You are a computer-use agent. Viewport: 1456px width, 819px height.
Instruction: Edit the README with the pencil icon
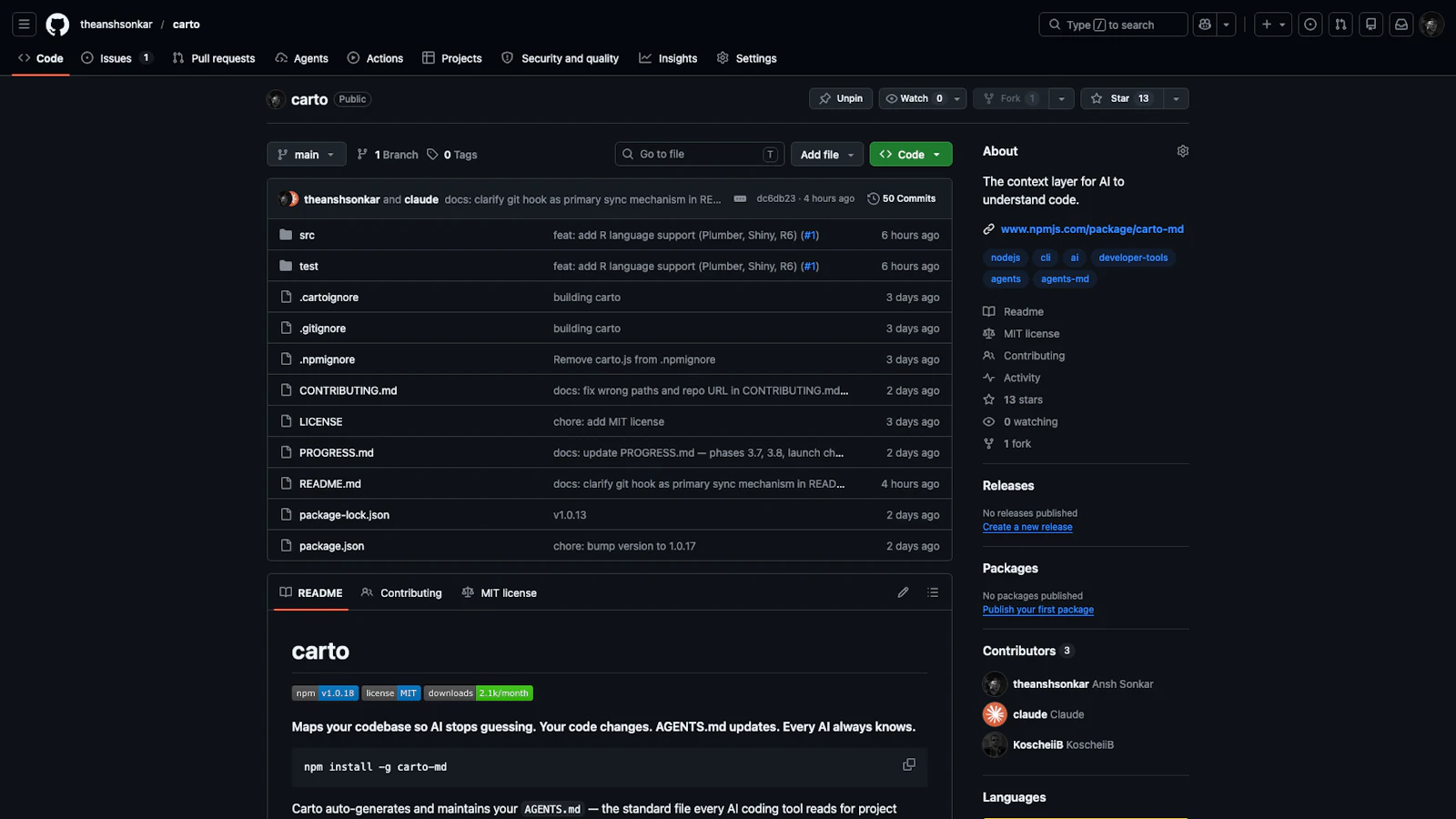[x=903, y=592]
